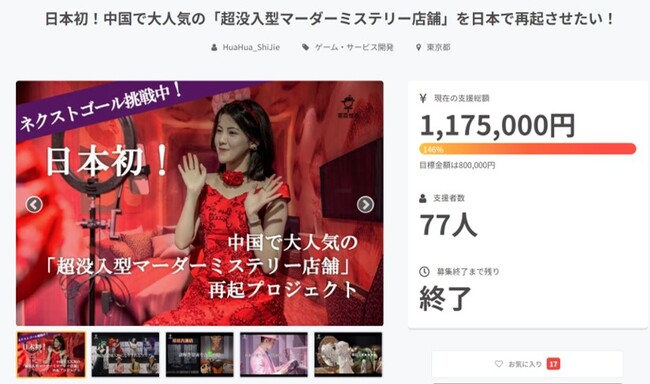
Task: Click the supporter person icon beside 支援者数
Action: coord(423,198)
